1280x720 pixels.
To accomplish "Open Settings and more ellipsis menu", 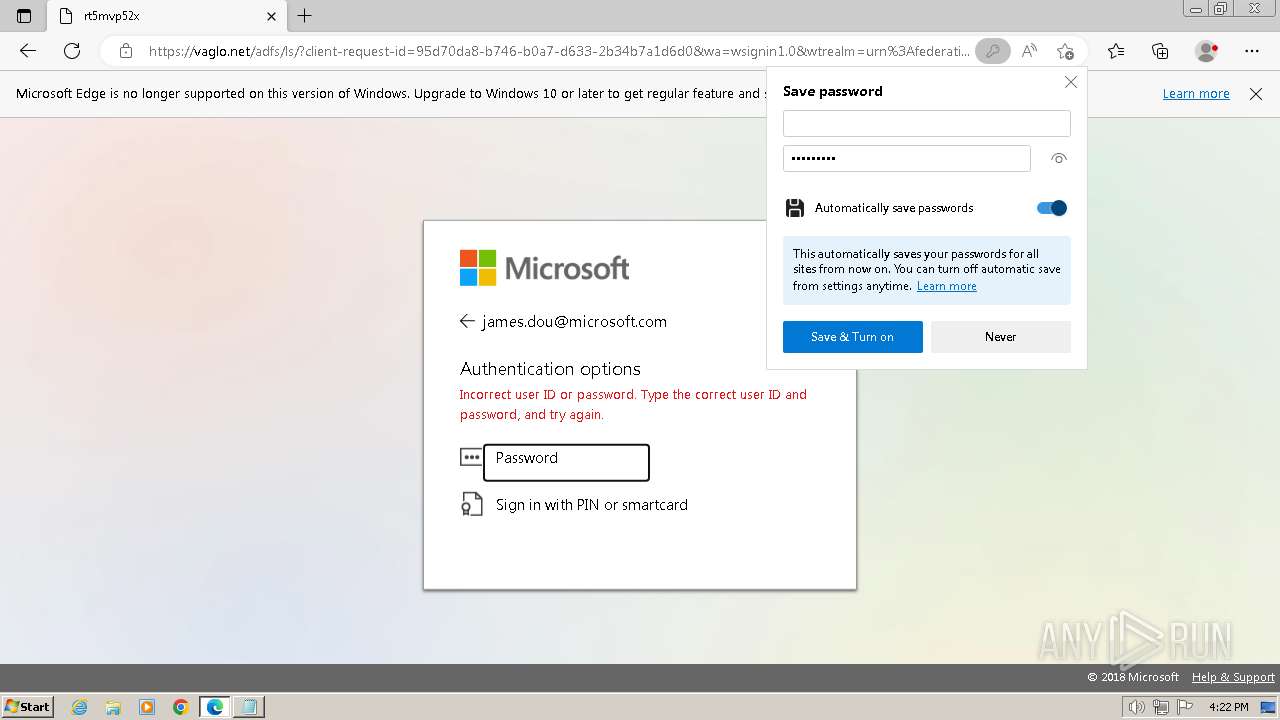I will [x=1252, y=51].
